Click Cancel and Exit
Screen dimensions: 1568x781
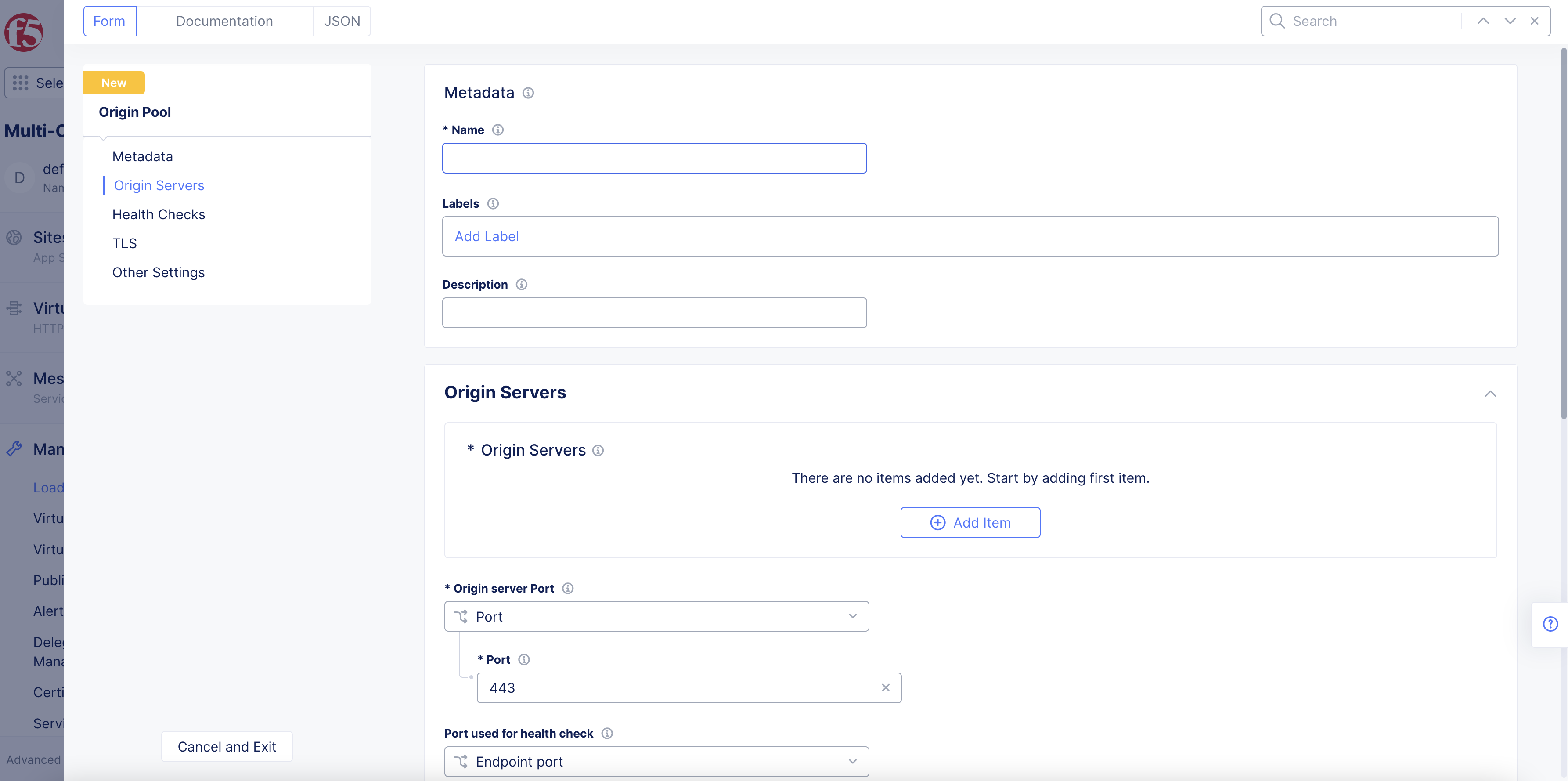point(227,746)
